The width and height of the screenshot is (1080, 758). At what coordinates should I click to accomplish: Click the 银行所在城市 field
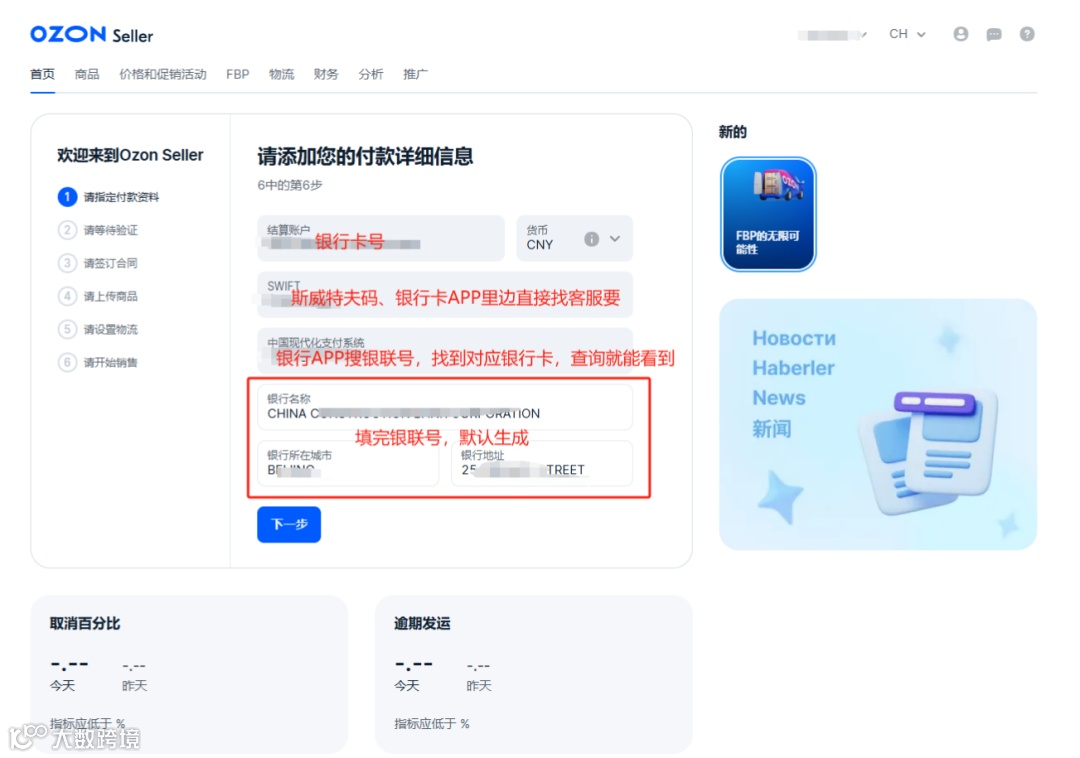click(348, 463)
